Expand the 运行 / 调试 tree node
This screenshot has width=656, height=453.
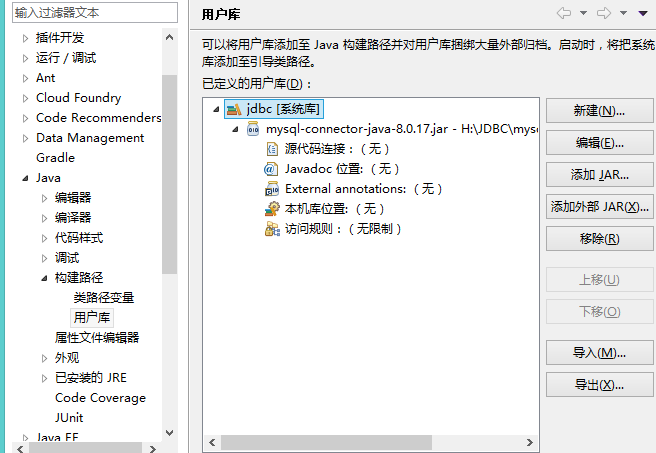[25, 58]
